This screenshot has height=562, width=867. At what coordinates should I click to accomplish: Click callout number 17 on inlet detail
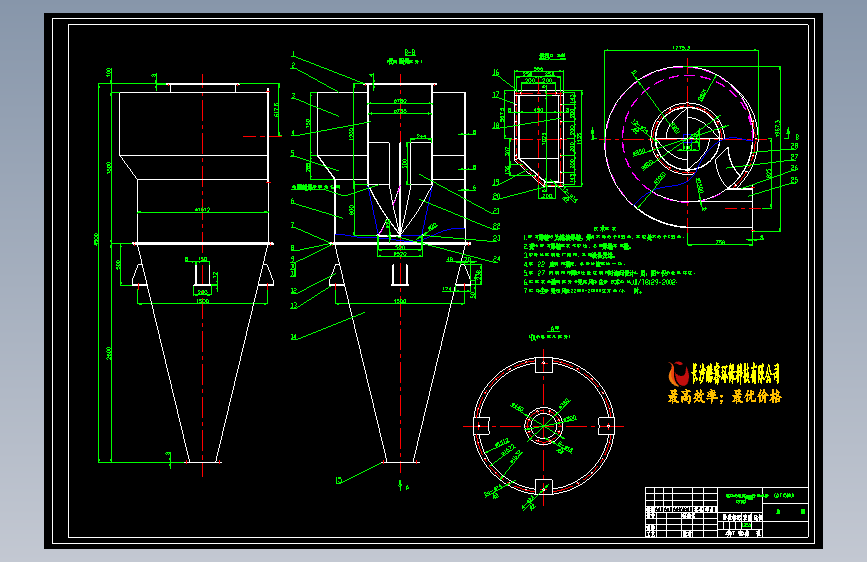point(496,95)
